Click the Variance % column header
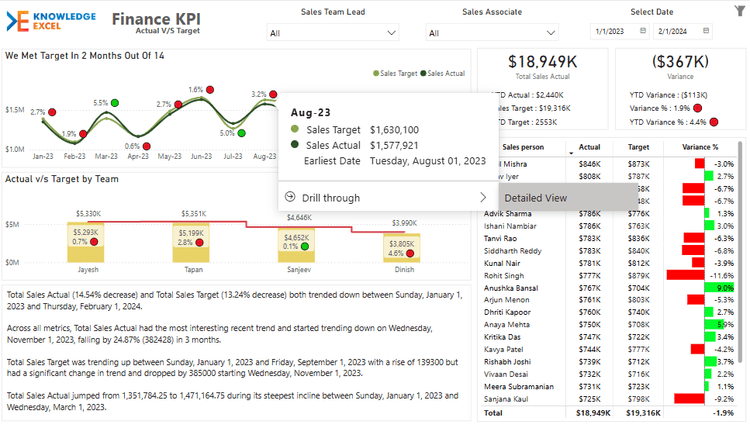 (700, 147)
